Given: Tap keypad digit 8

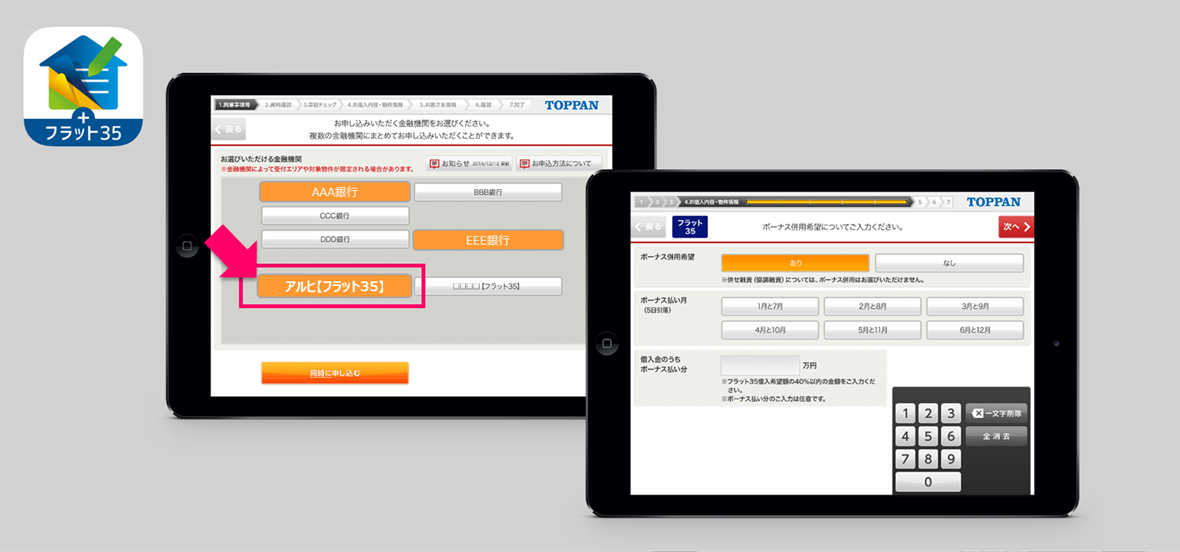Looking at the screenshot, I should tap(929, 459).
